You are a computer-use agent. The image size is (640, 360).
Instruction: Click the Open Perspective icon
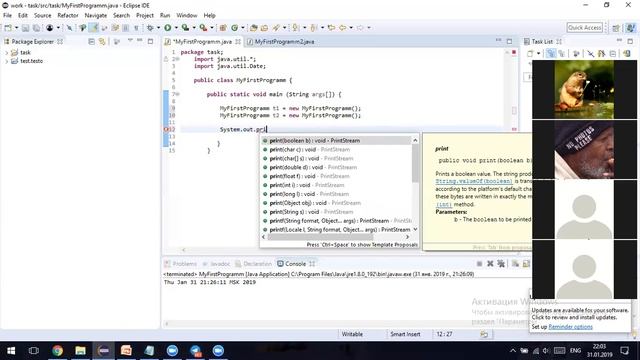point(616,28)
